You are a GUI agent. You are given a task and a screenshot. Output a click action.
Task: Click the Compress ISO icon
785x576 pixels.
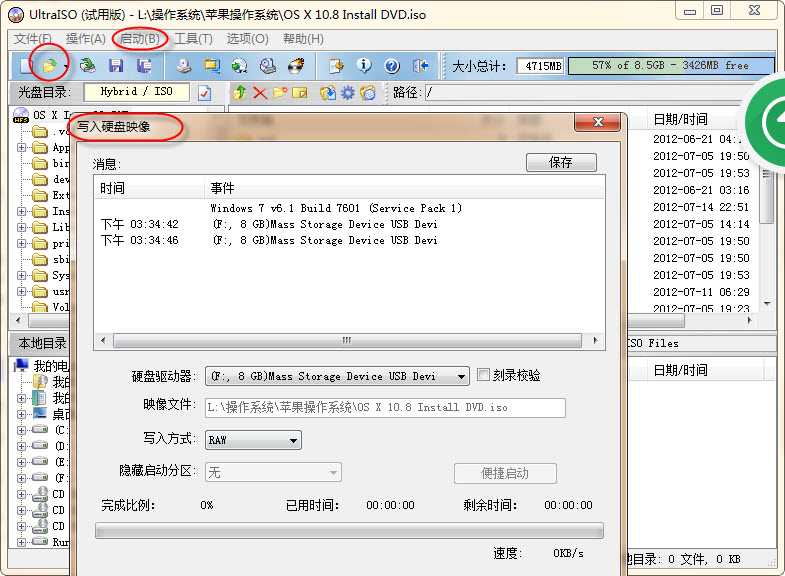tap(212, 66)
